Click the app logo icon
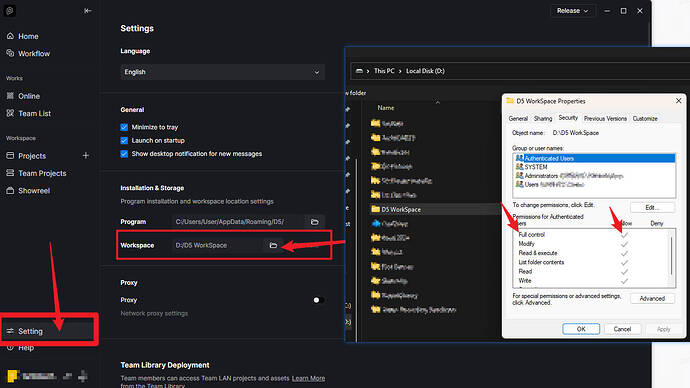The height and width of the screenshot is (388, 690). 10,11
